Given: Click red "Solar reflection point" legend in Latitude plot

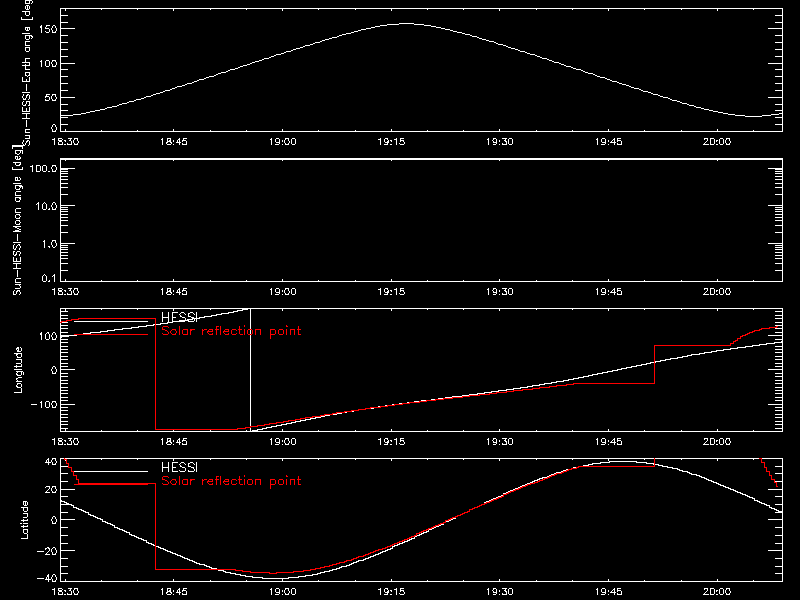Looking at the screenshot, I should click(231, 481).
